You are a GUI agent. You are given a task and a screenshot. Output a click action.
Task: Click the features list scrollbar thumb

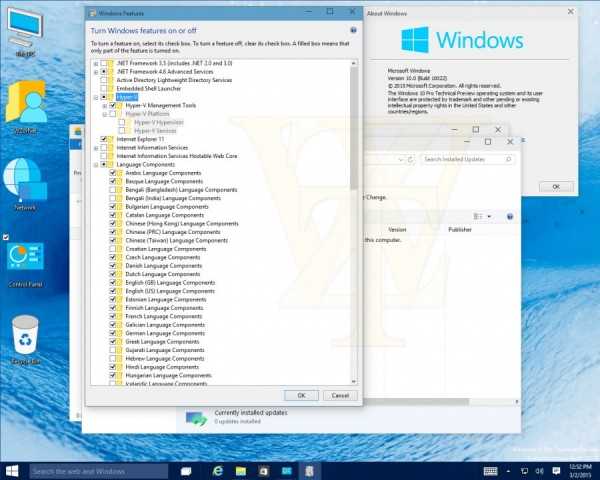pos(354,127)
